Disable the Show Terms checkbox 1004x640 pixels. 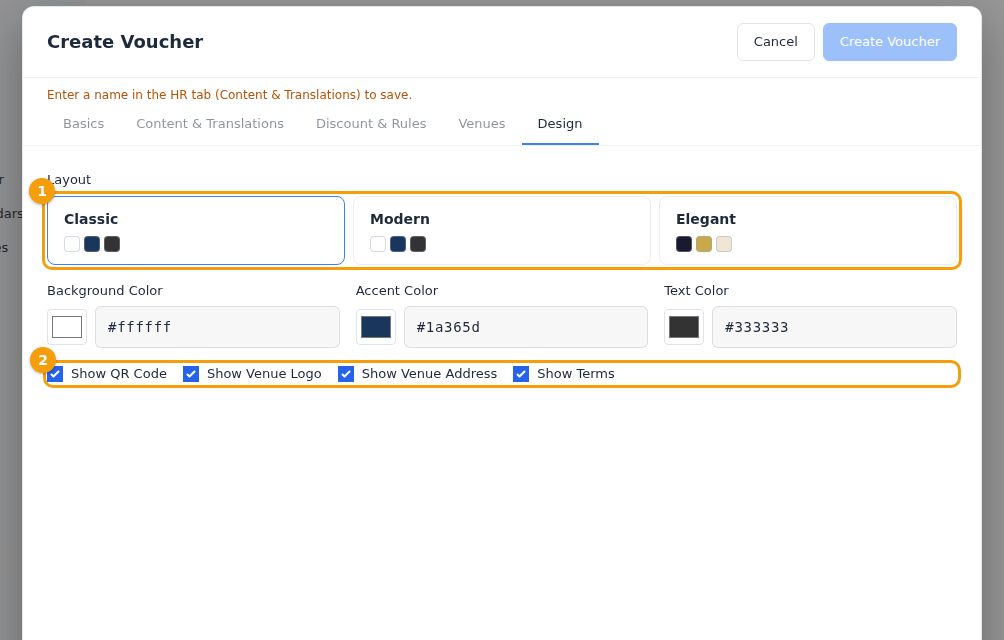point(521,374)
